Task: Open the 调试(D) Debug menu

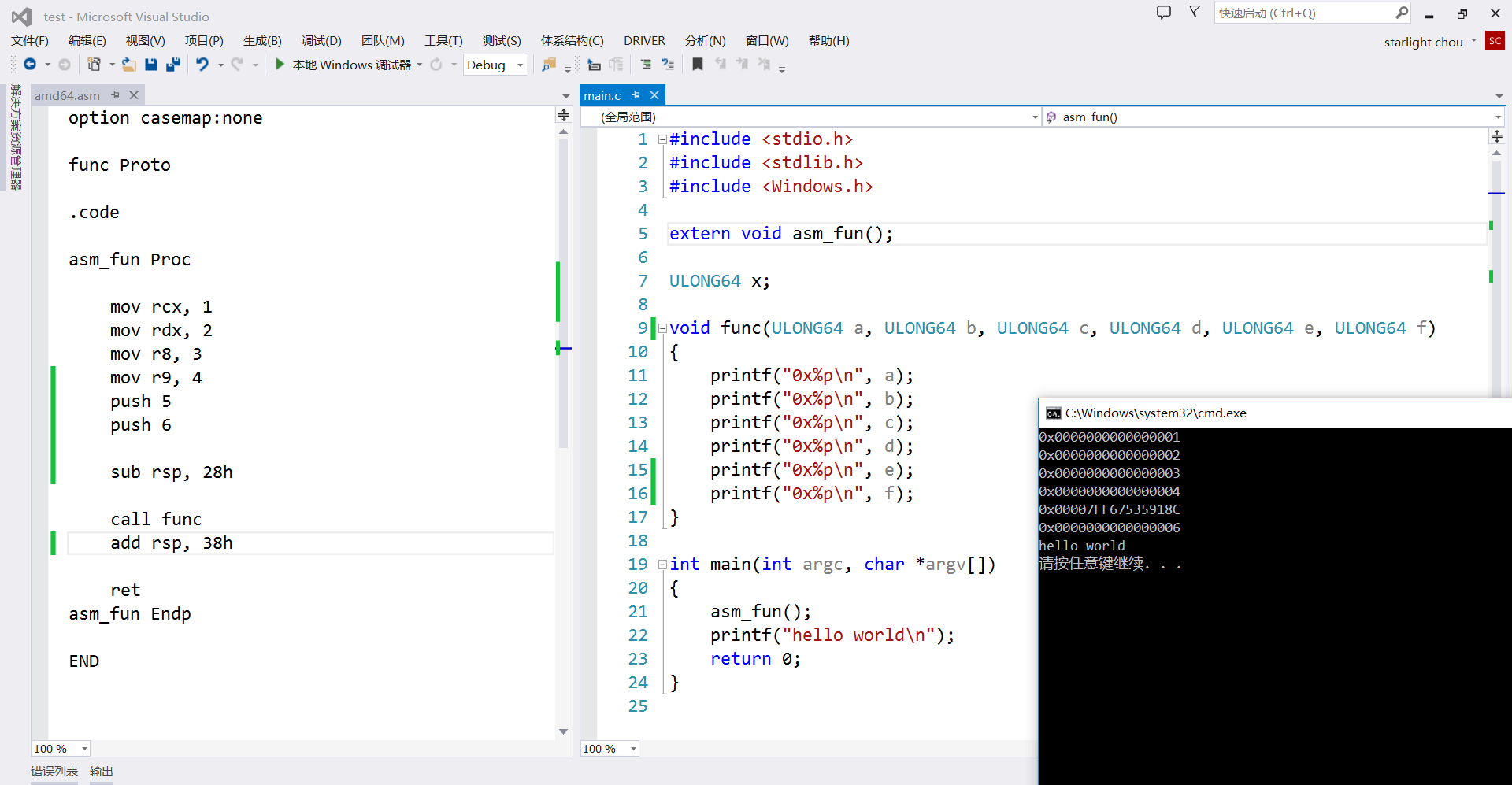Action: point(321,41)
